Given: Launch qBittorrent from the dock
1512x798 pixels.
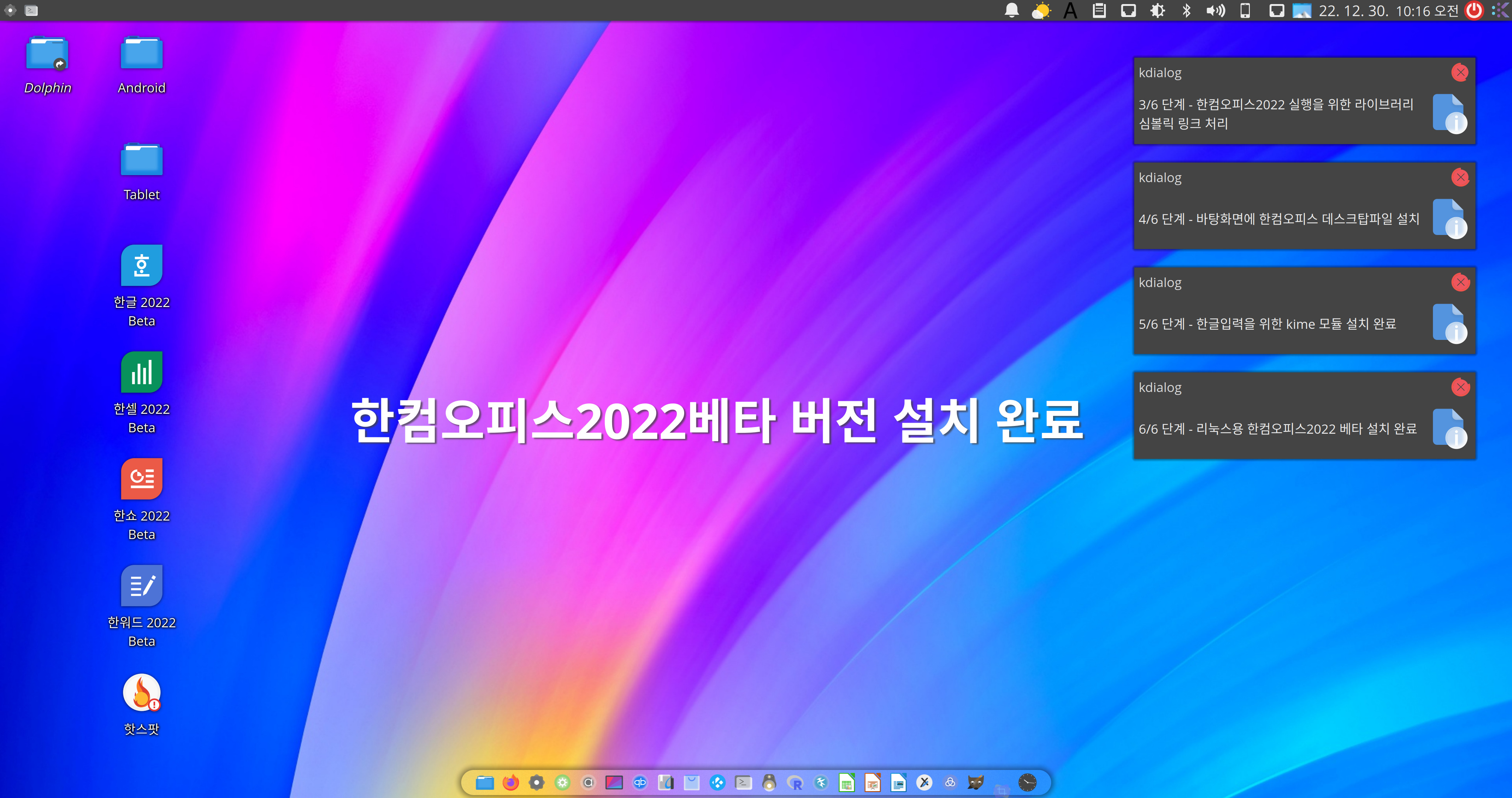Looking at the screenshot, I should 640,783.
